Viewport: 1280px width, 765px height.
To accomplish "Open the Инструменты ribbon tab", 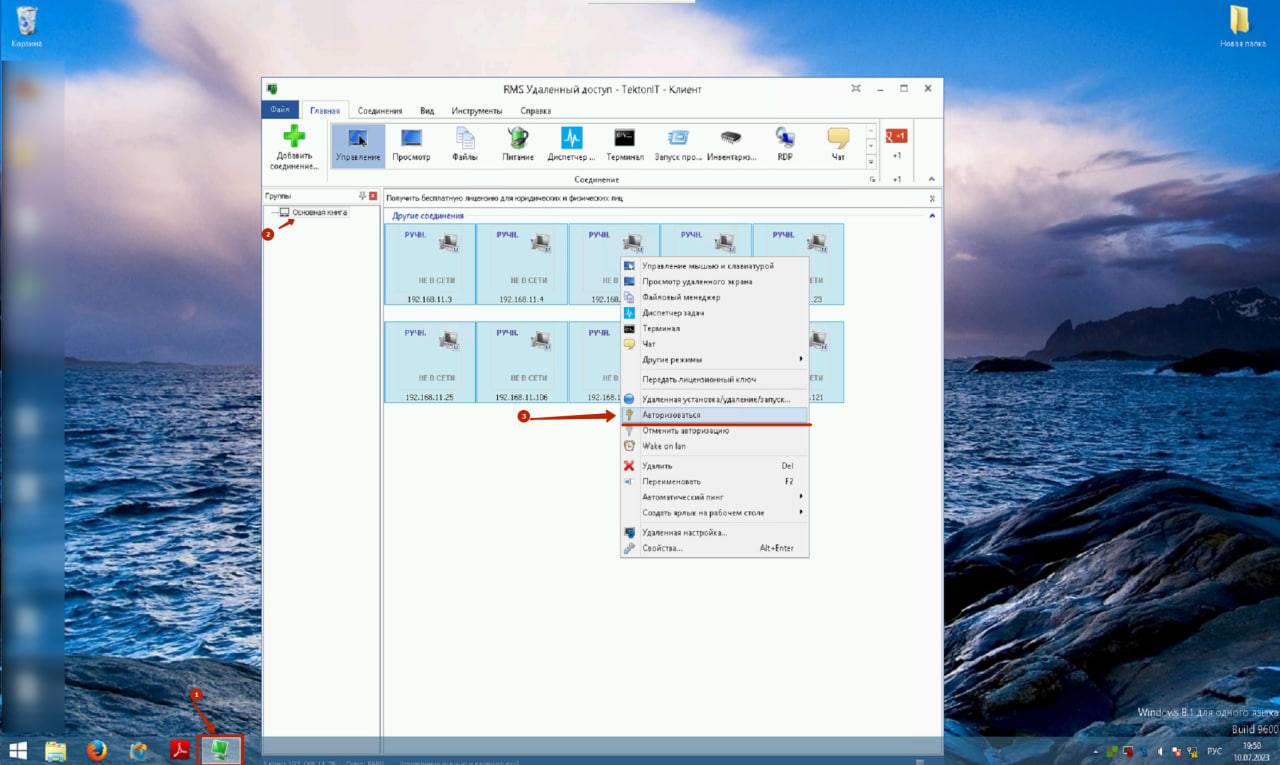I will click(x=476, y=111).
